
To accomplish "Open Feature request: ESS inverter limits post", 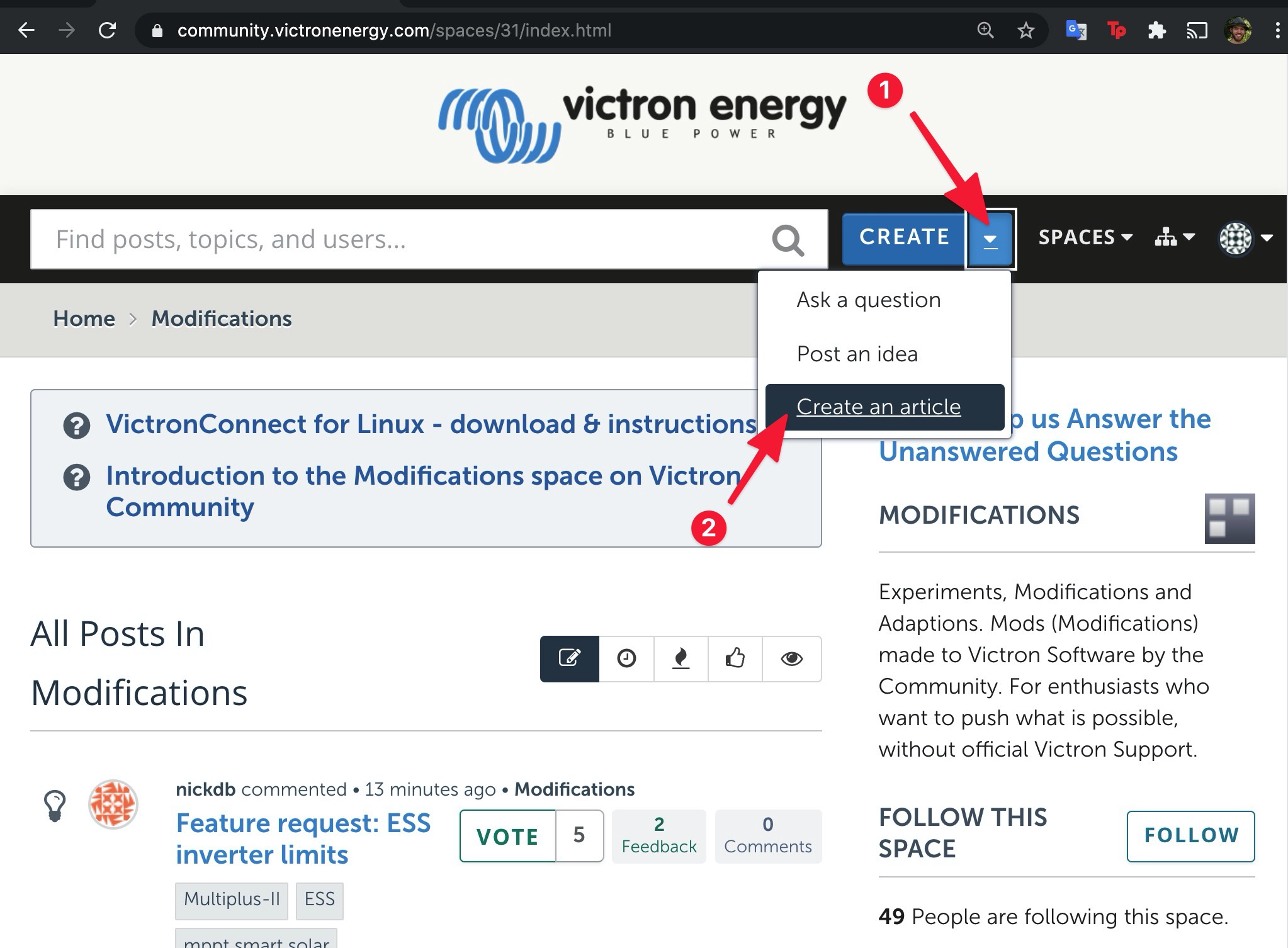I will (303, 839).
